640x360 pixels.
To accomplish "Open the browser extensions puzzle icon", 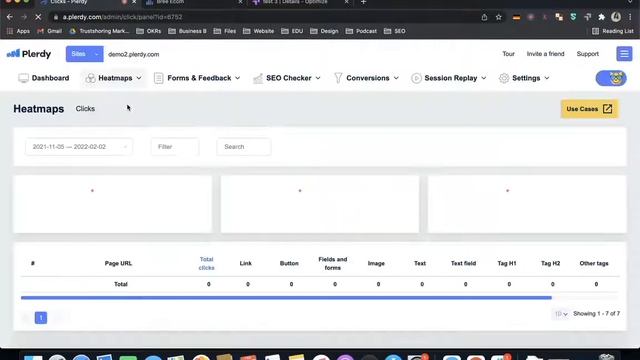I will 601,17.
